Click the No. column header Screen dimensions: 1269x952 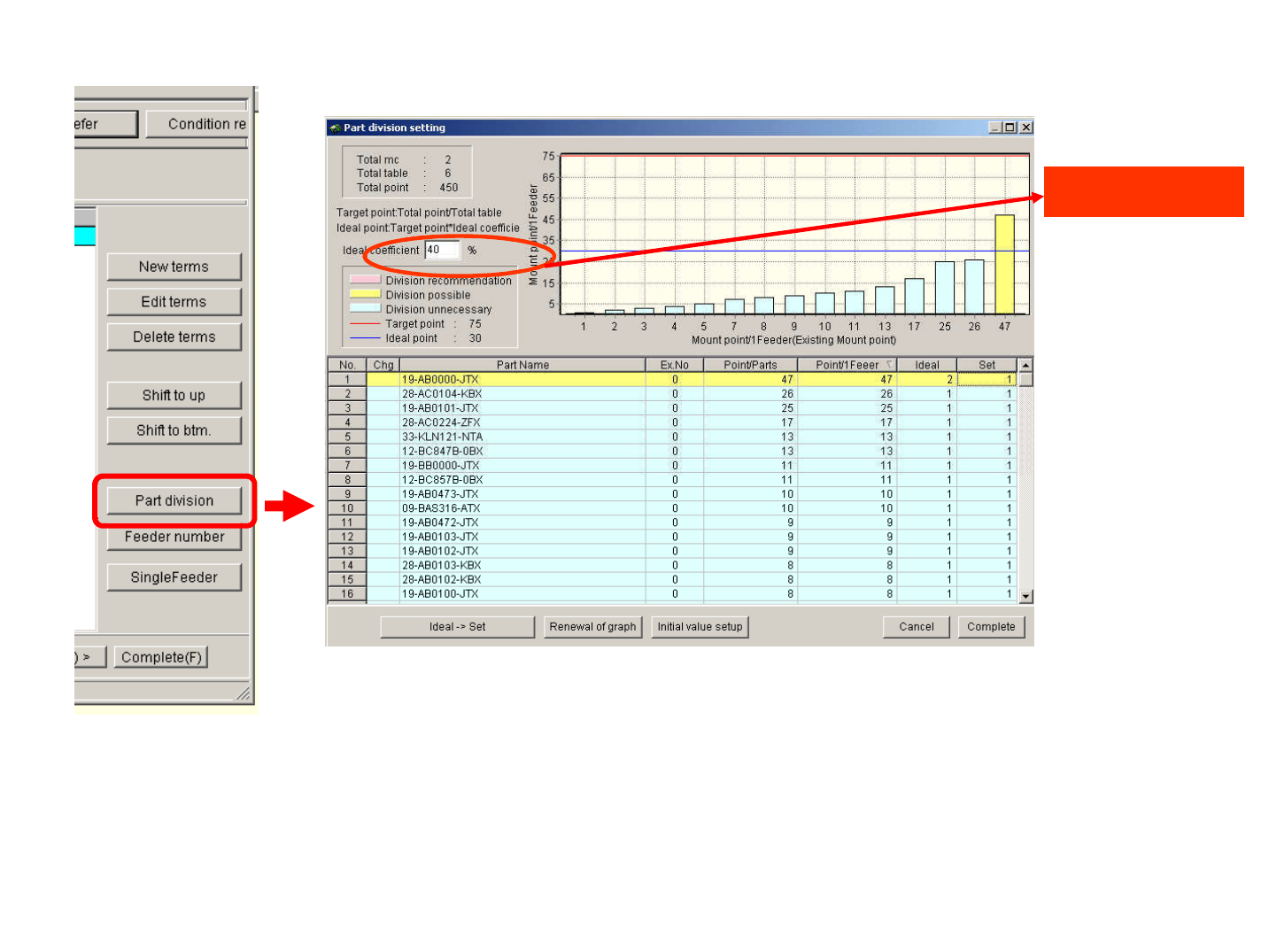(347, 365)
